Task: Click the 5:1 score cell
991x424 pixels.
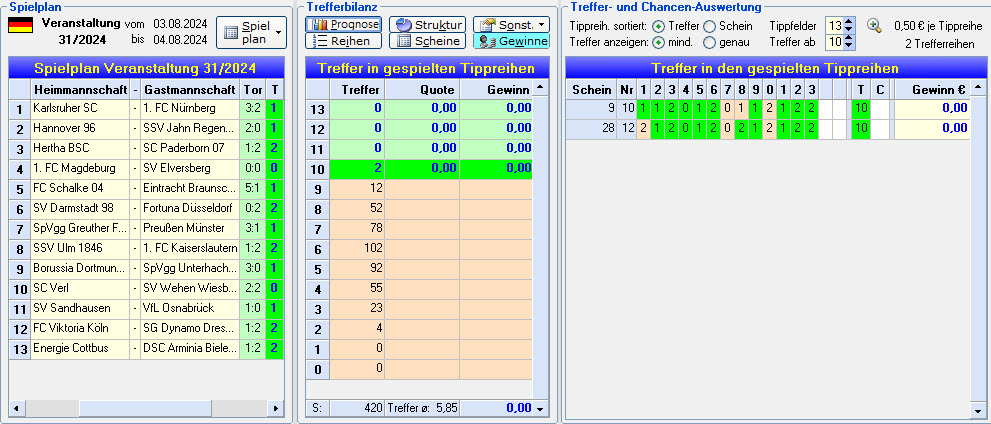Action: (x=252, y=188)
